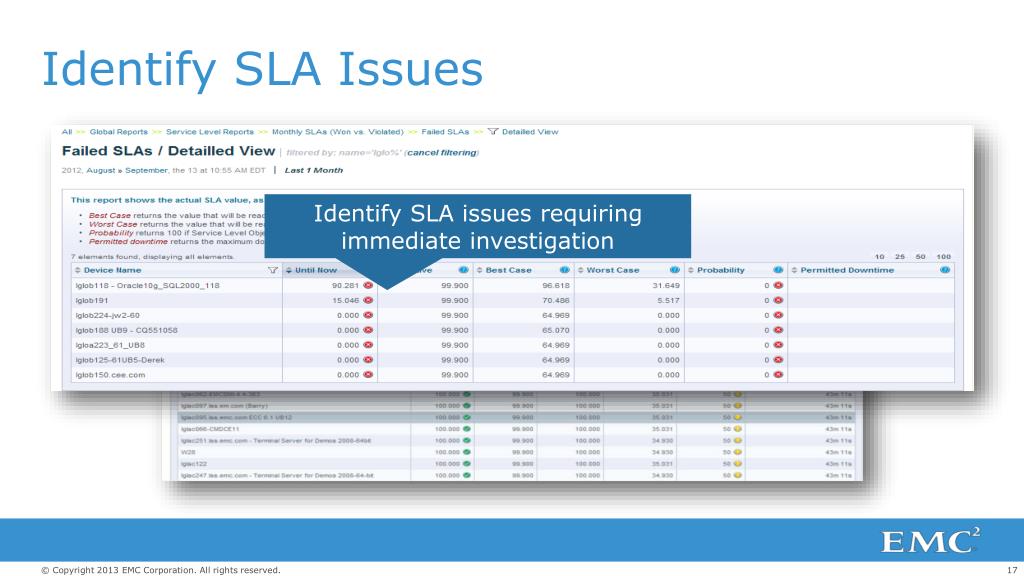Click the filter funnel icon before Detailed View
This screenshot has width=1024, height=576.
point(493,132)
